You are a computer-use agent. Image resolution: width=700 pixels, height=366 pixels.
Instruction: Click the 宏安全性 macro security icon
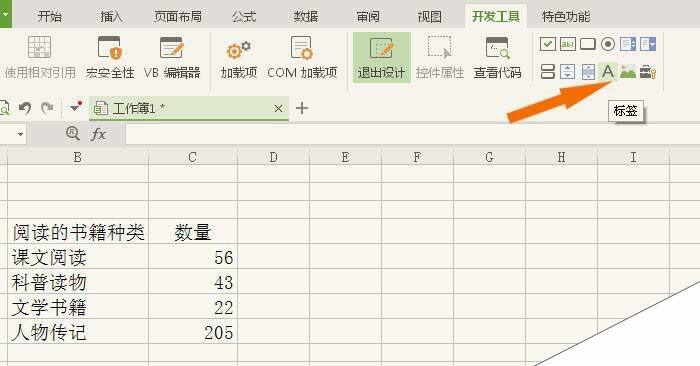point(110,58)
